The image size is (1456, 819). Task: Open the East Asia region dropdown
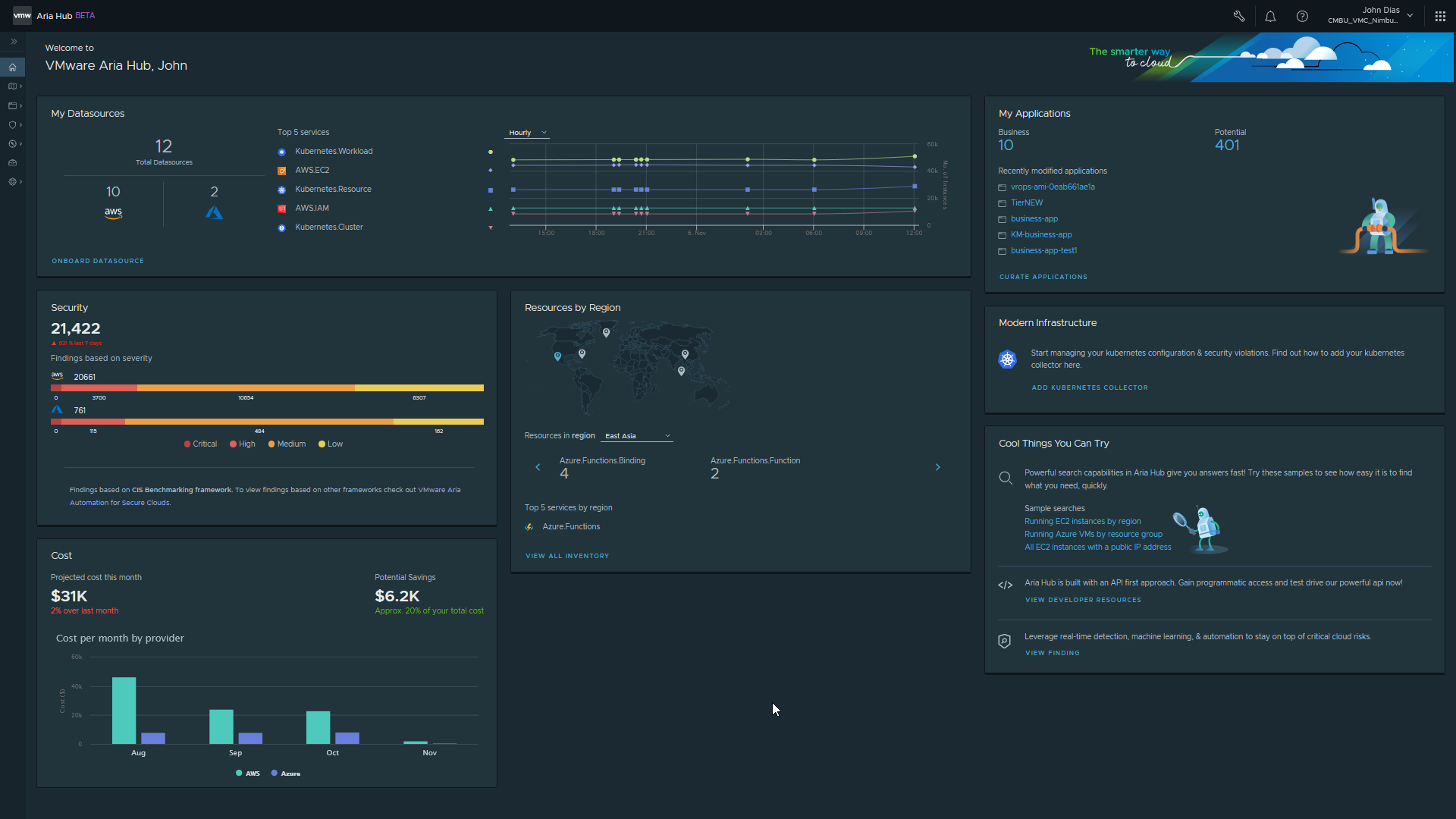point(637,436)
